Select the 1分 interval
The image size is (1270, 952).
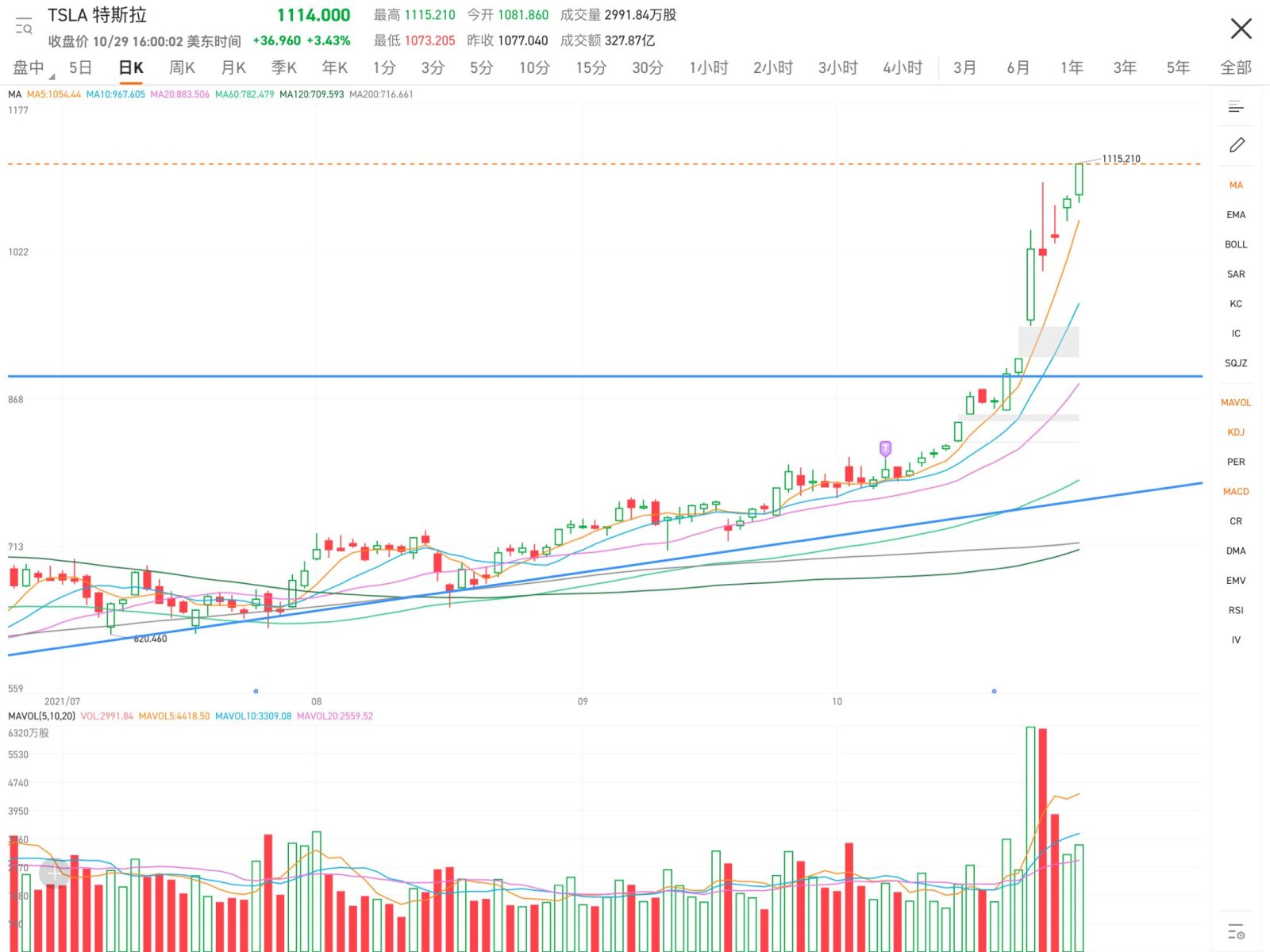coord(384,68)
